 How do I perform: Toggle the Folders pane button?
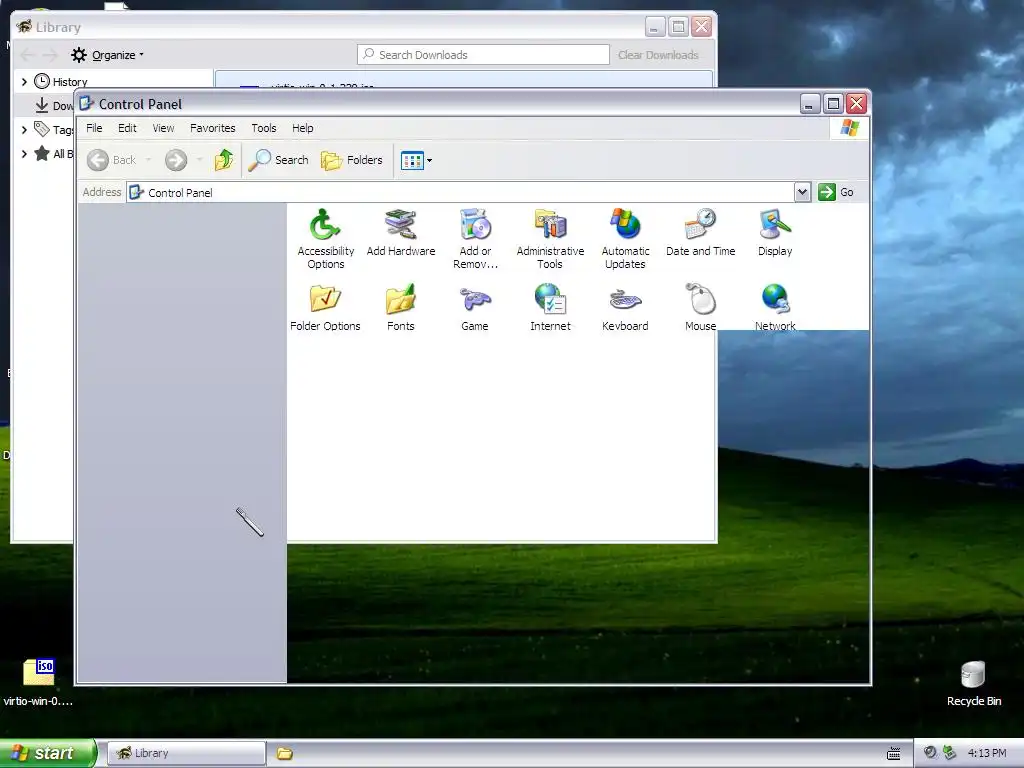coord(352,160)
